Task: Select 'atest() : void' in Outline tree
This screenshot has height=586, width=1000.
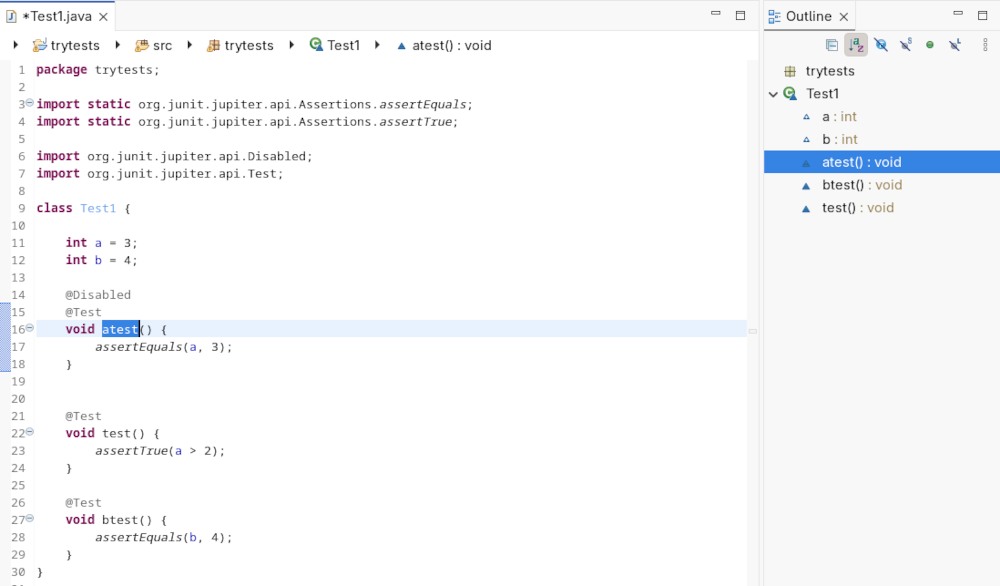Action: (x=882, y=162)
